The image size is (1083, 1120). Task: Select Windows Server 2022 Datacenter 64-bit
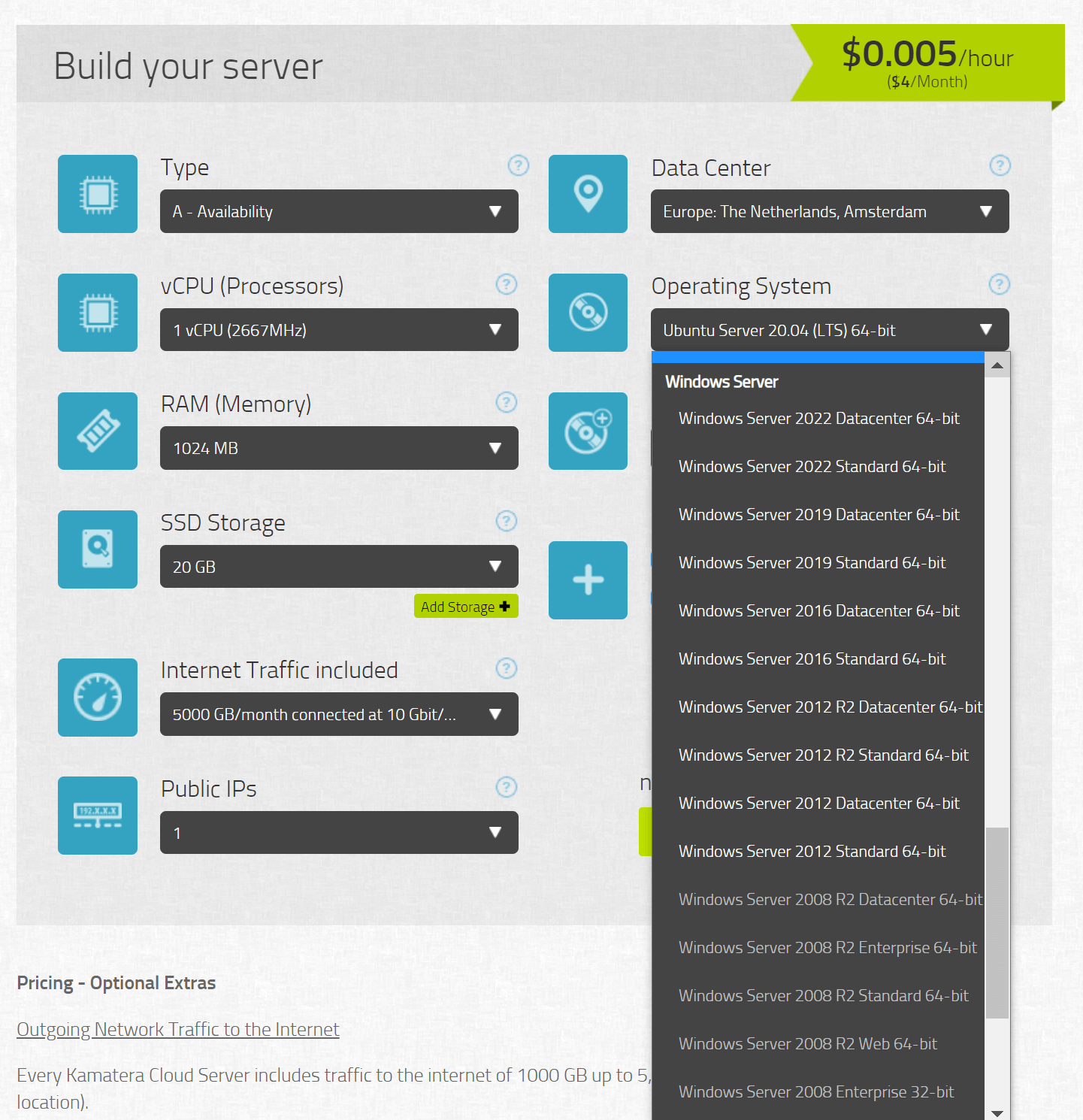818,419
